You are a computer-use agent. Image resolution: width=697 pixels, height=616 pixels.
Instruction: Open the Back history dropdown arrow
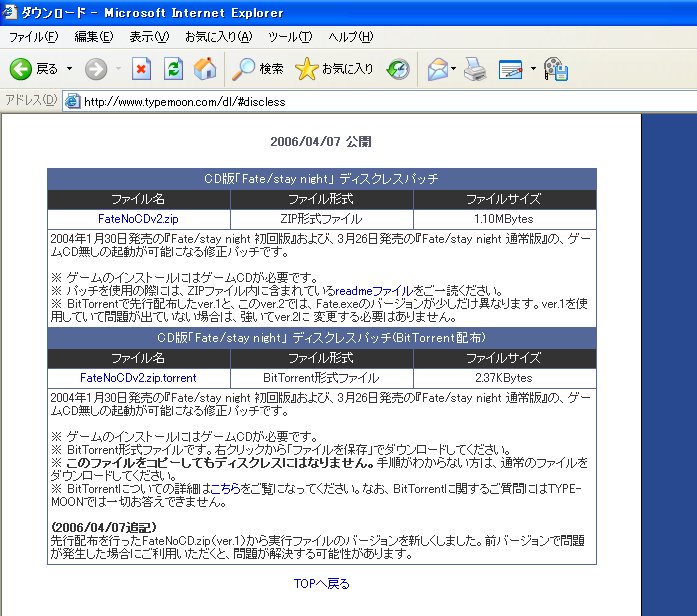tap(69, 69)
